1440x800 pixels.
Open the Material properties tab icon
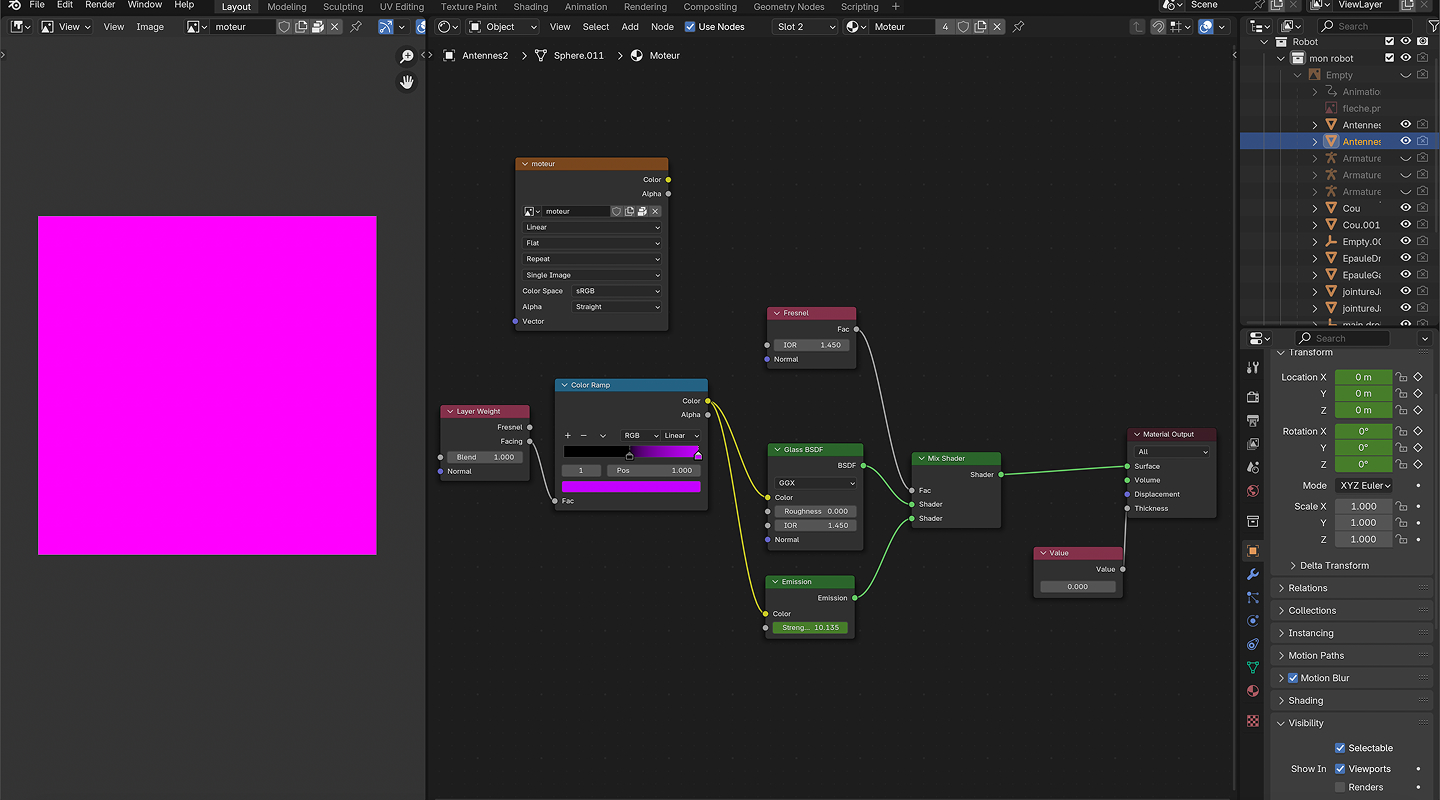click(1253, 691)
